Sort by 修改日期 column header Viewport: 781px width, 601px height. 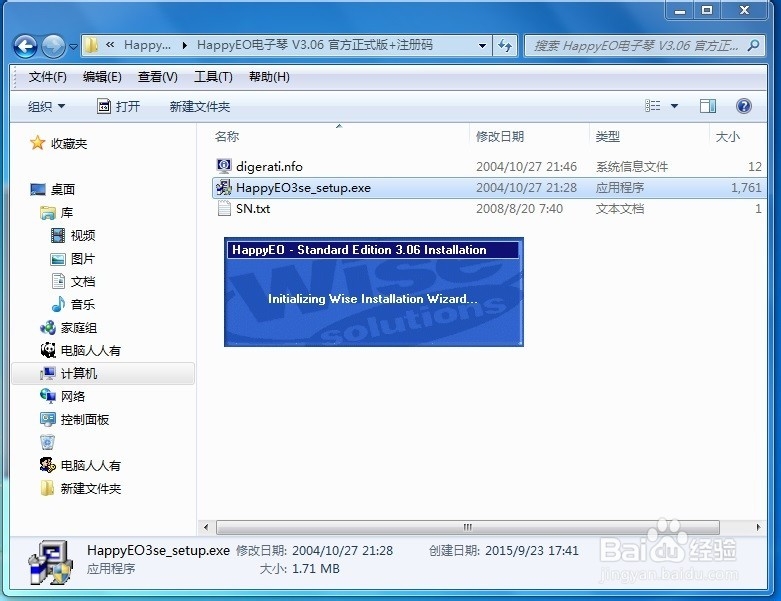coord(500,136)
